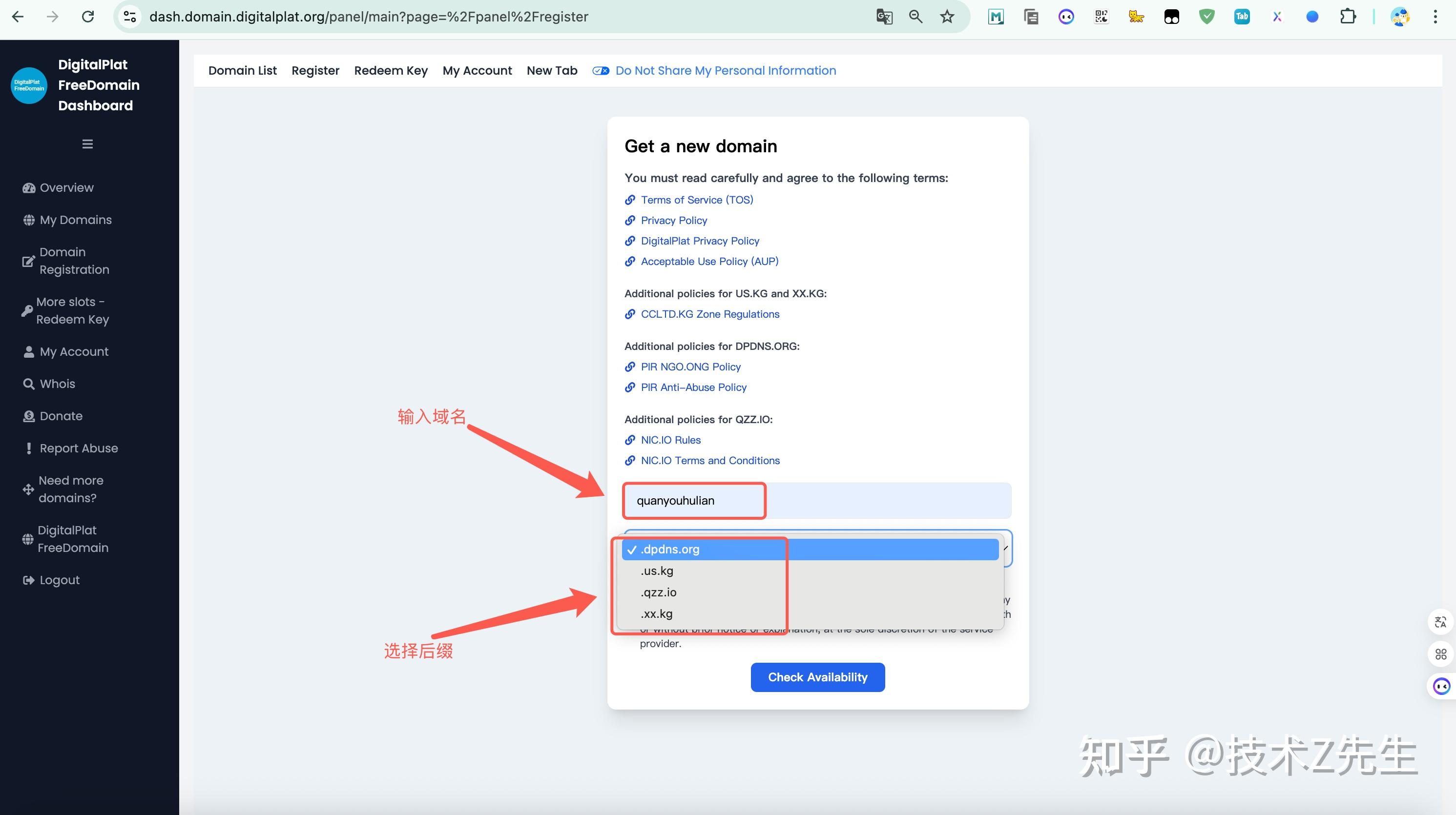1456x815 pixels.
Task: Collapse the sidebar with the hamburger toggle
Action: tap(87, 144)
